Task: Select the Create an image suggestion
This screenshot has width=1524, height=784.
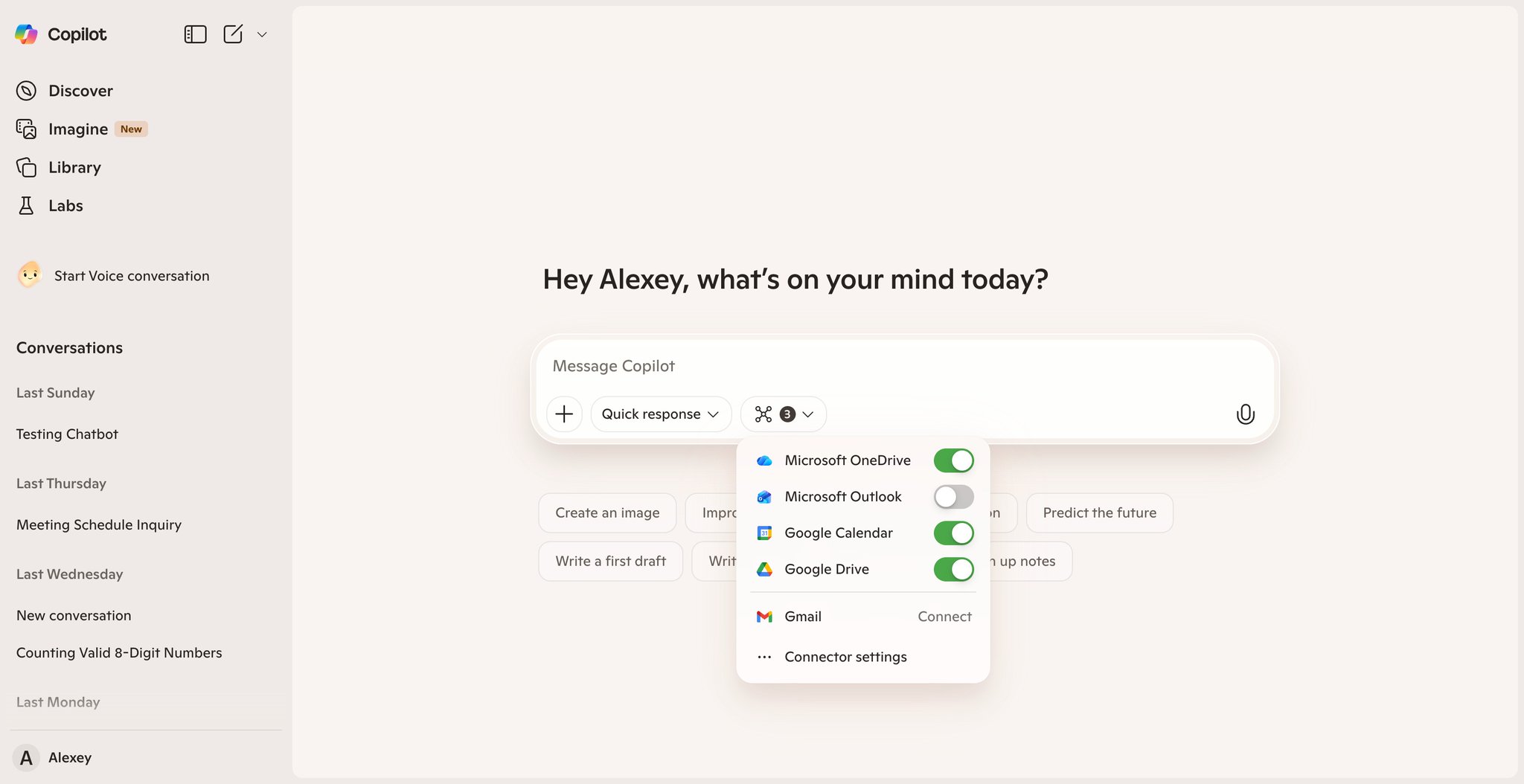Action: point(607,513)
